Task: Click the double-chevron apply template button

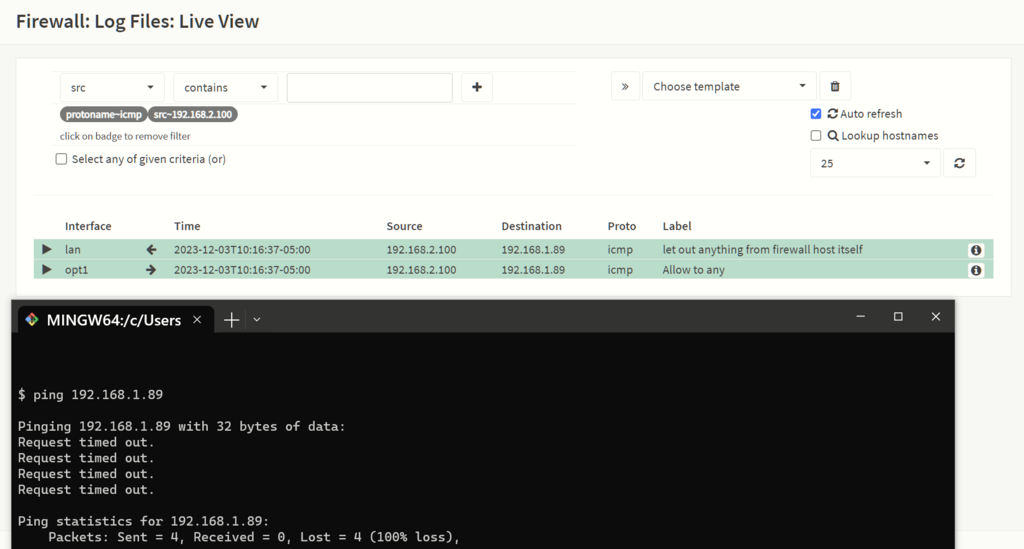Action: [x=625, y=86]
